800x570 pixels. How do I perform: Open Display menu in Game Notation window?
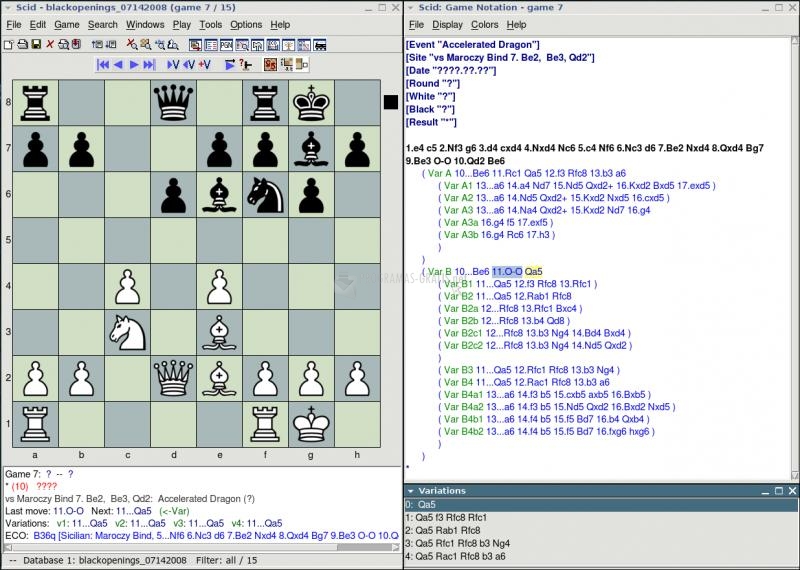click(x=447, y=24)
